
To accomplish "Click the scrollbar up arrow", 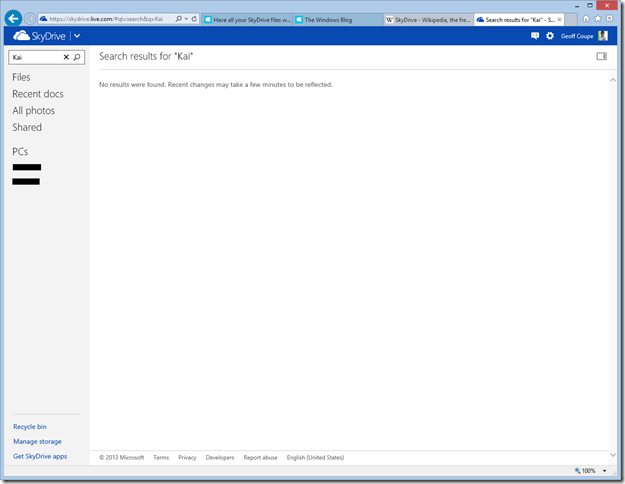I will [613, 80].
